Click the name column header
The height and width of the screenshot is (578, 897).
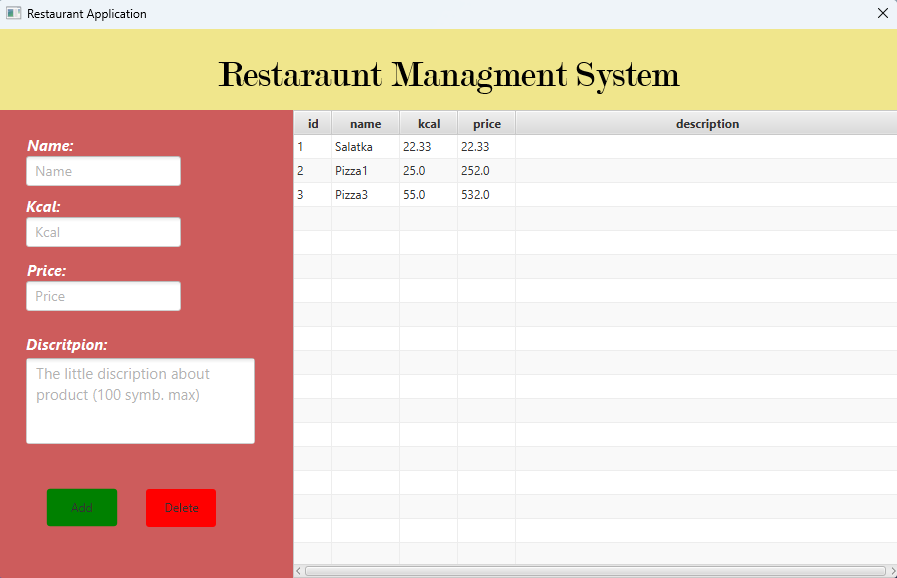[x=365, y=123]
